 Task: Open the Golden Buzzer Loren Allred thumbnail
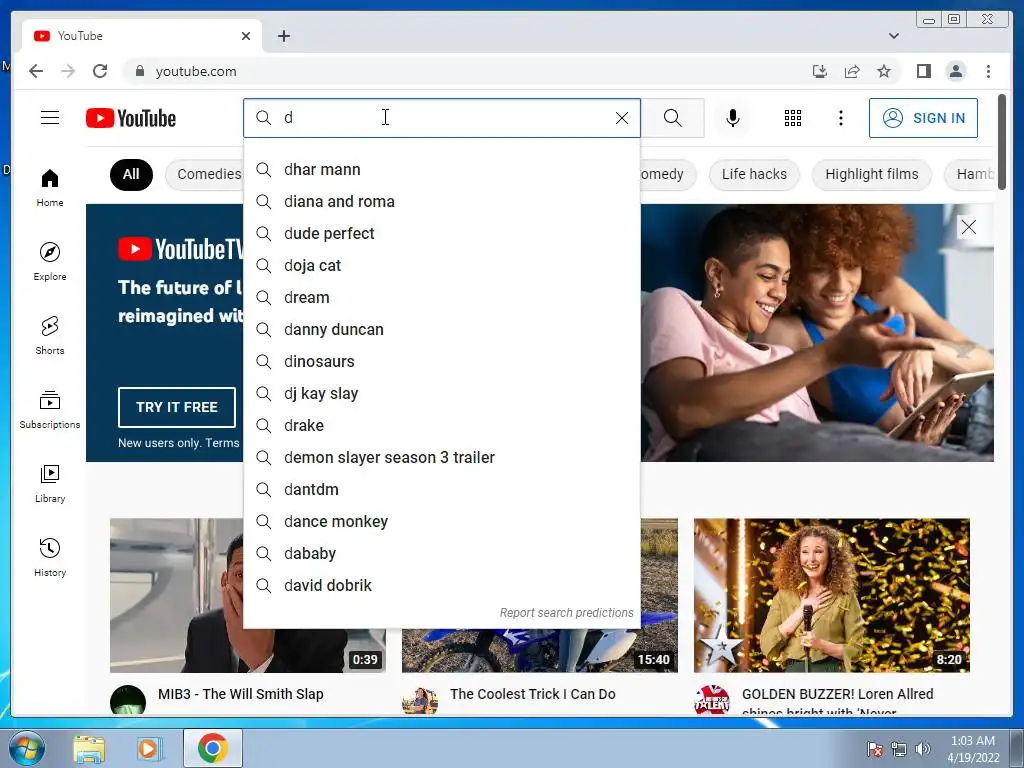[x=831, y=596]
